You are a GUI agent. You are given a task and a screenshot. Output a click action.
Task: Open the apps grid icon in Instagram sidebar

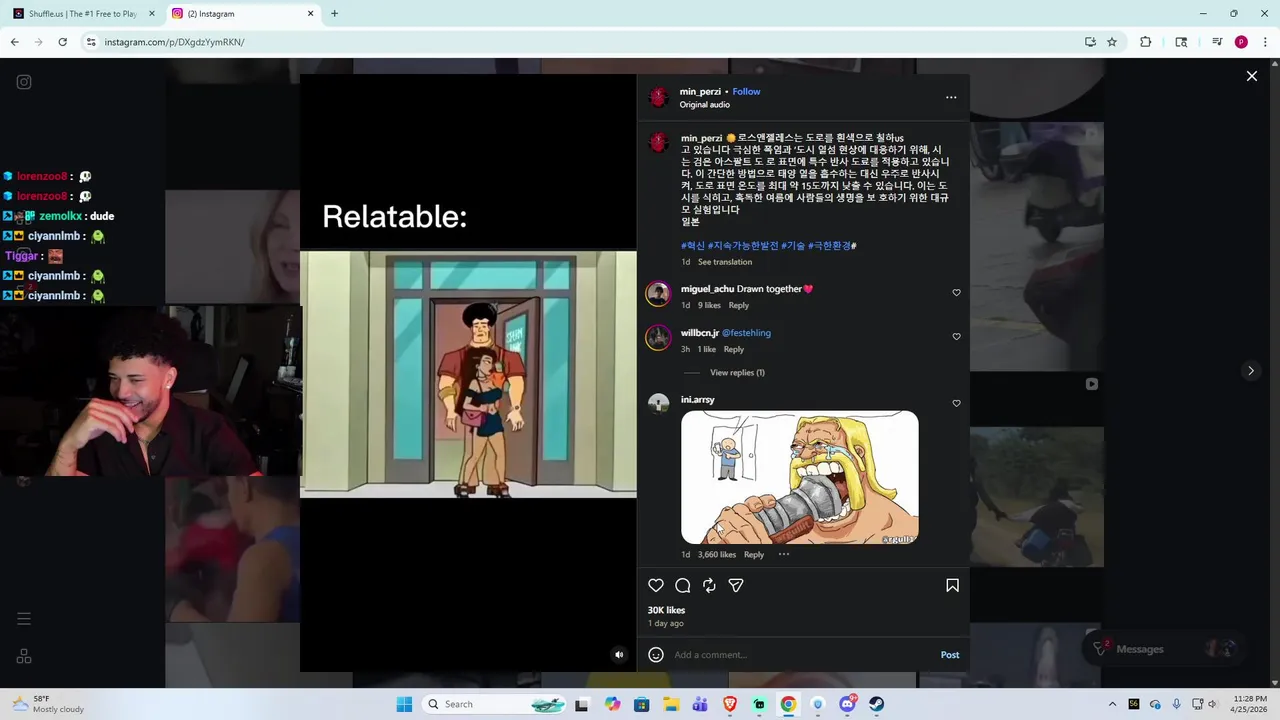pyautogui.click(x=24, y=656)
